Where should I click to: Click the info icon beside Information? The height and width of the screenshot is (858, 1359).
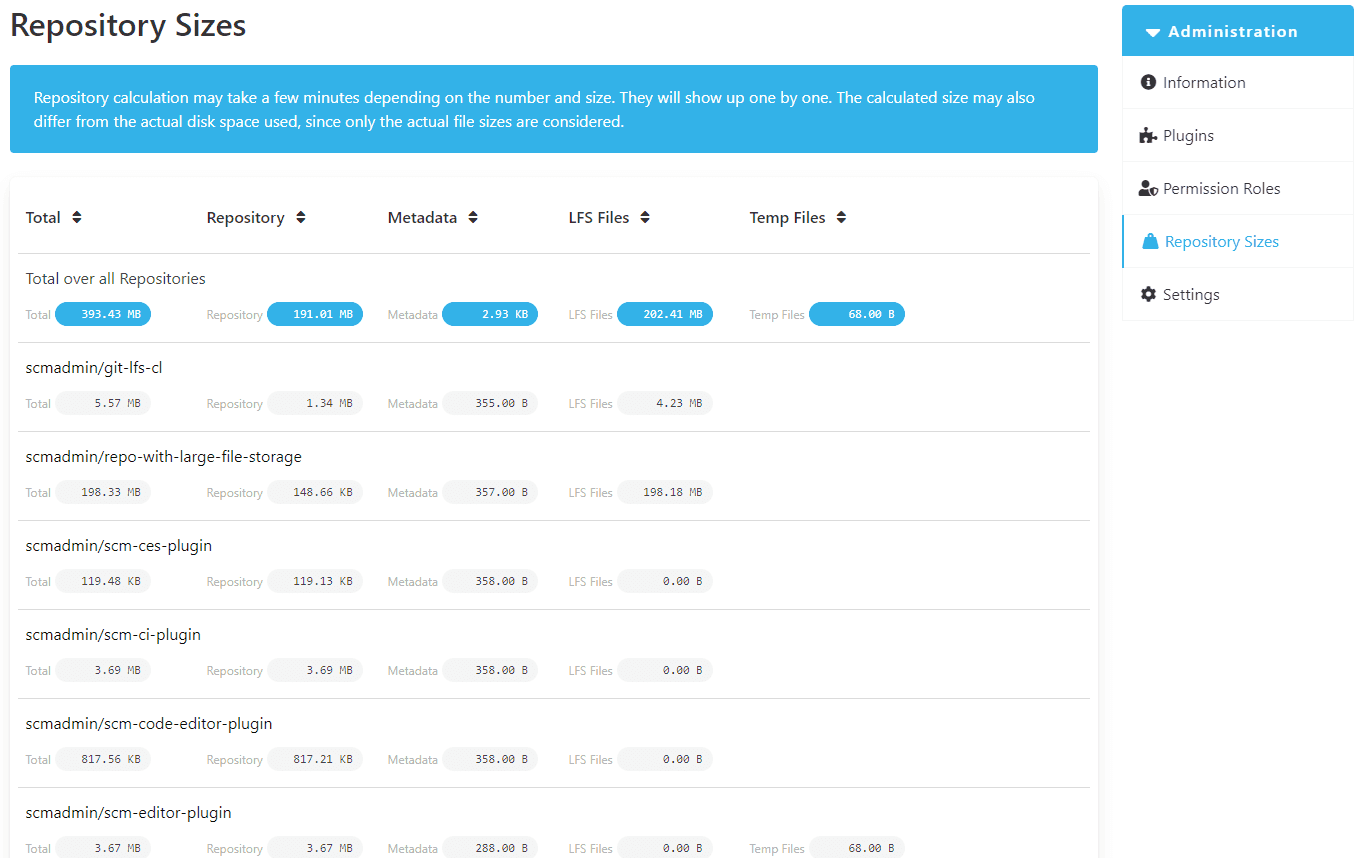tap(1147, 82)
